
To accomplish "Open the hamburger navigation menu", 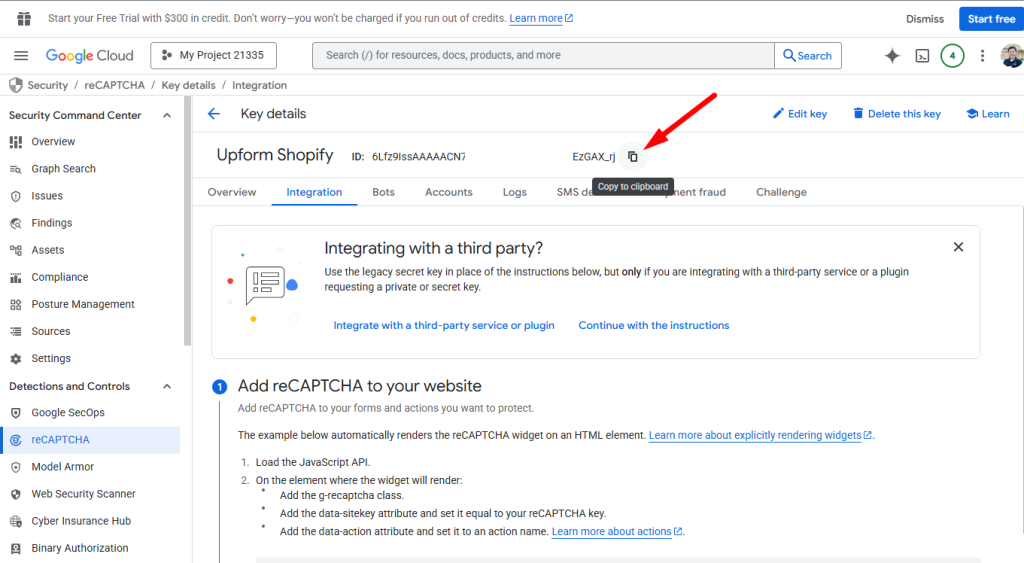I will (x=21, y=56).
